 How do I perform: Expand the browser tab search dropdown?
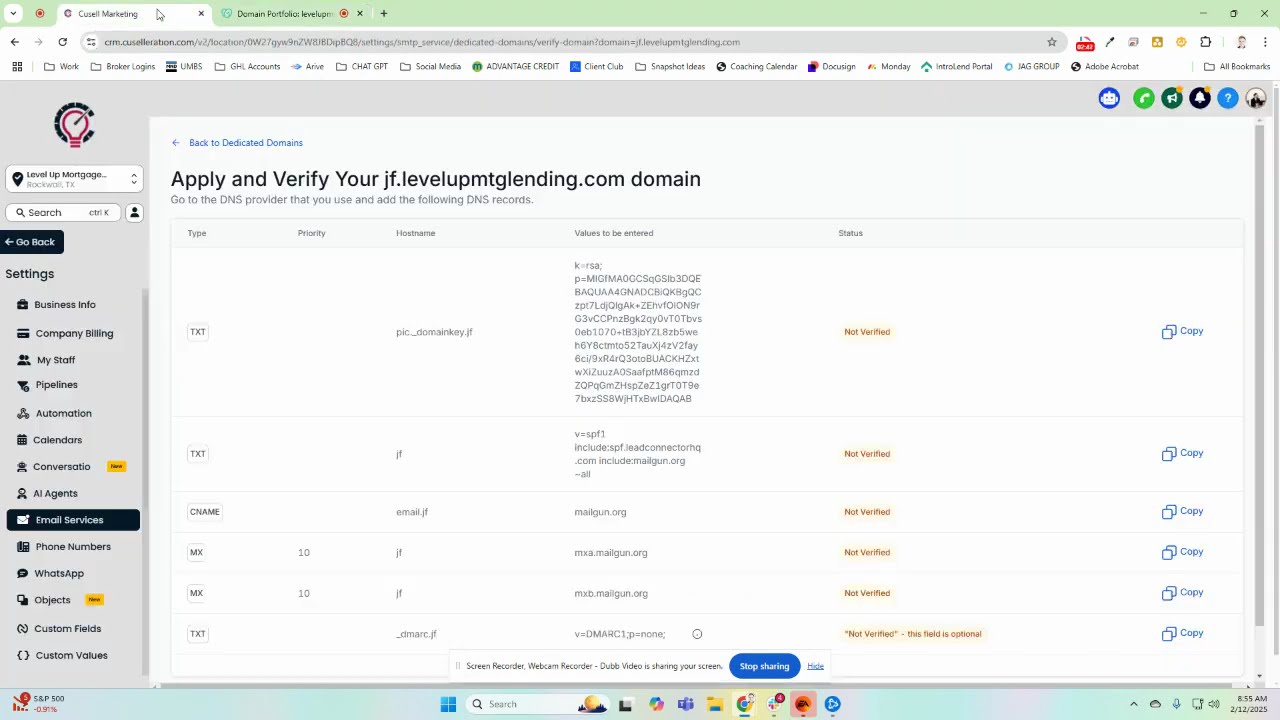[x=13, y=14]
